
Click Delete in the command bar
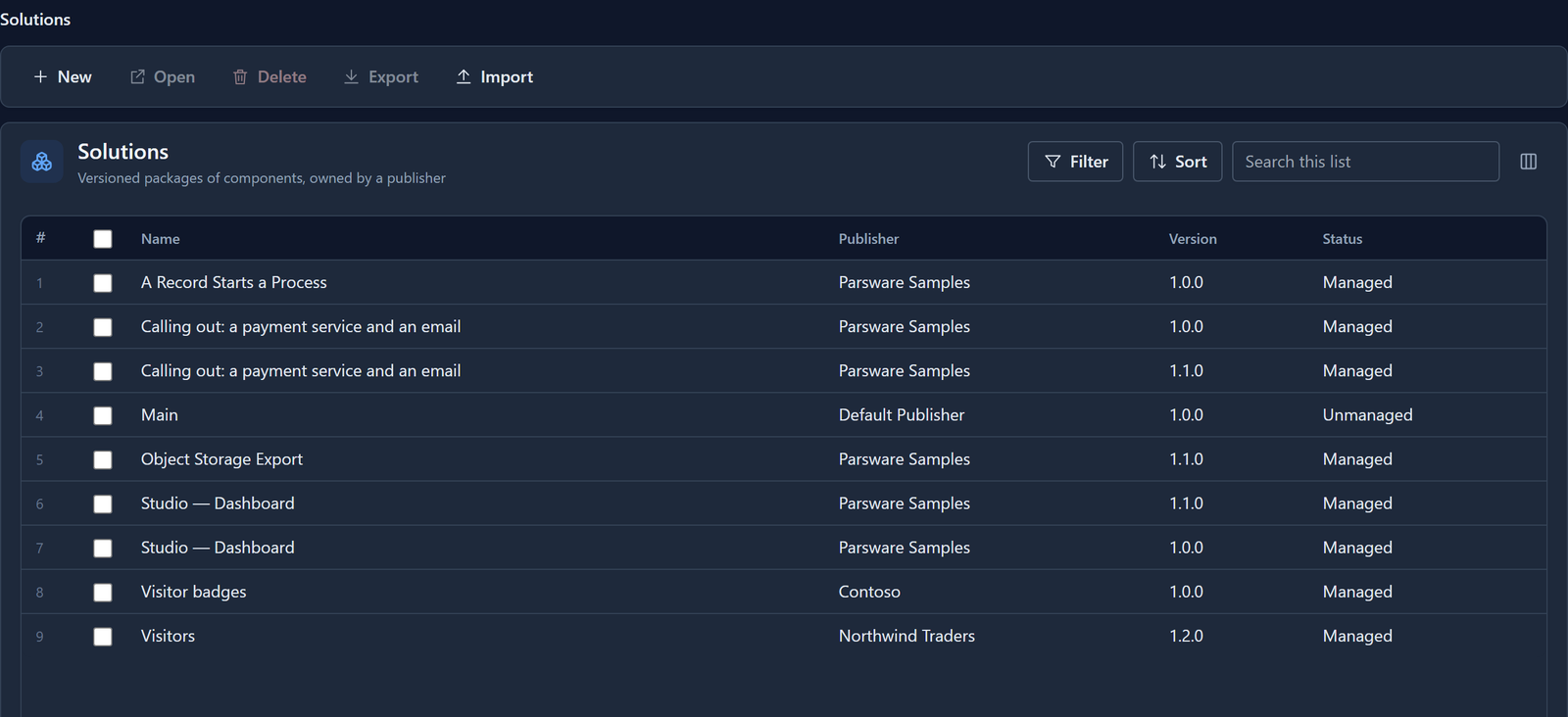(269, 76)
